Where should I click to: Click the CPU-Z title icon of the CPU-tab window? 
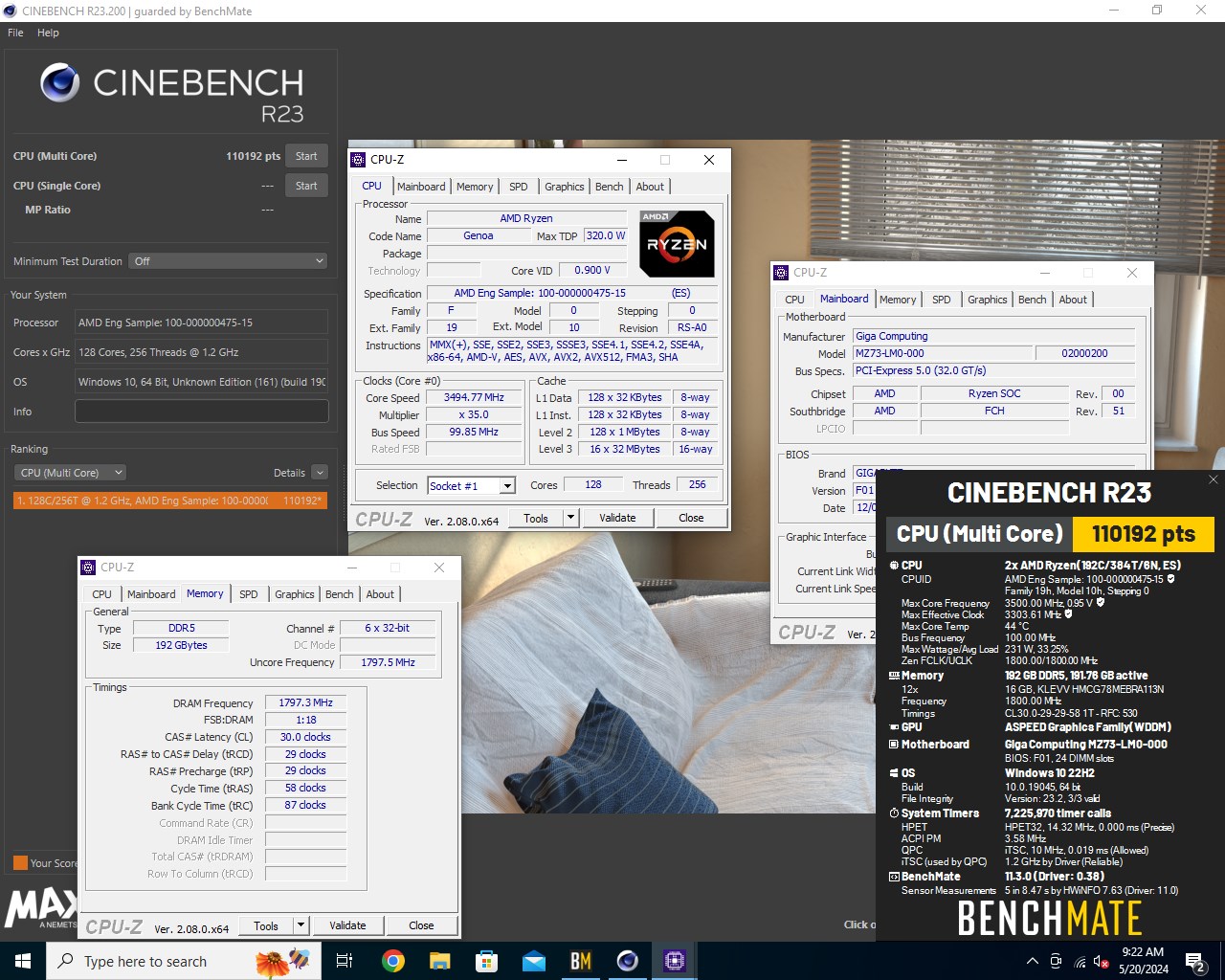[x=358, y=160]
